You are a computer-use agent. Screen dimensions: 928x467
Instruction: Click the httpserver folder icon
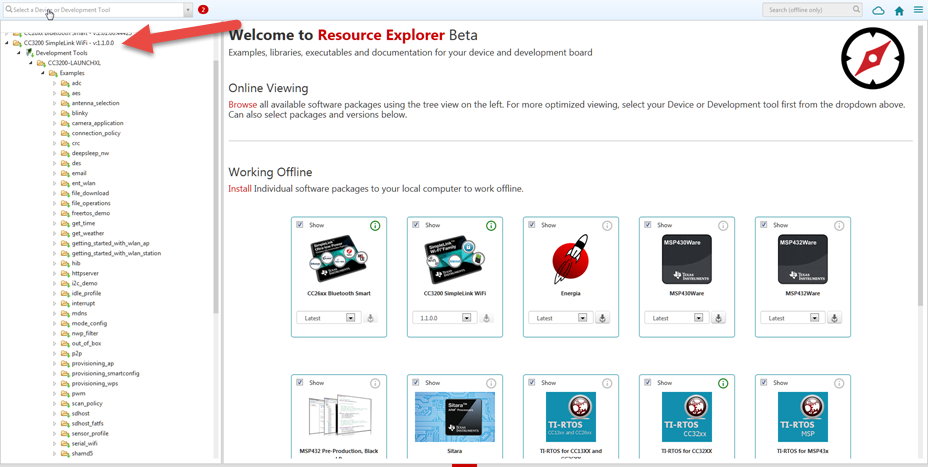click(65, 273)
